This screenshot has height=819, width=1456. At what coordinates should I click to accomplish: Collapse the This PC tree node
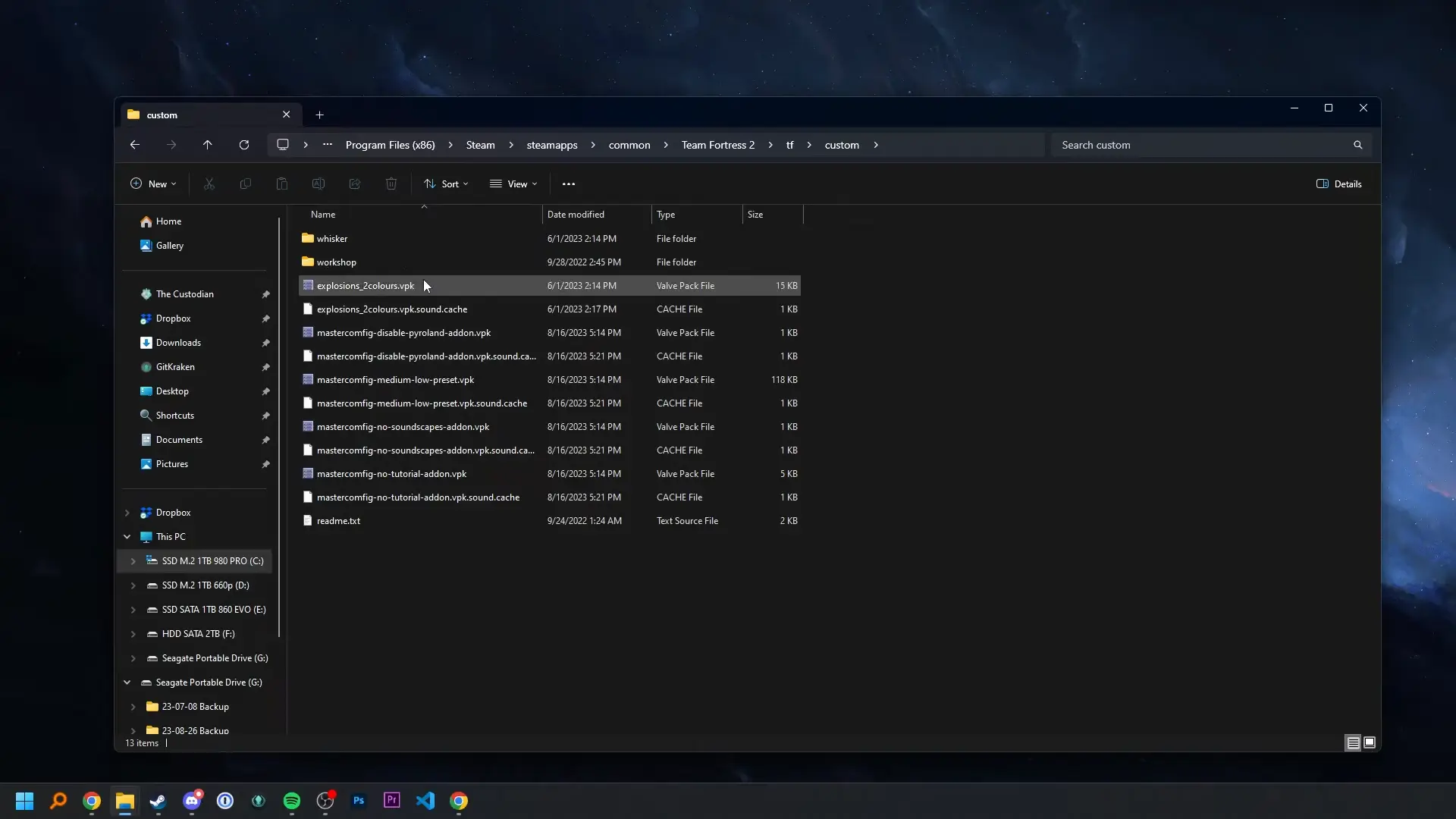(x=127, y=537)
